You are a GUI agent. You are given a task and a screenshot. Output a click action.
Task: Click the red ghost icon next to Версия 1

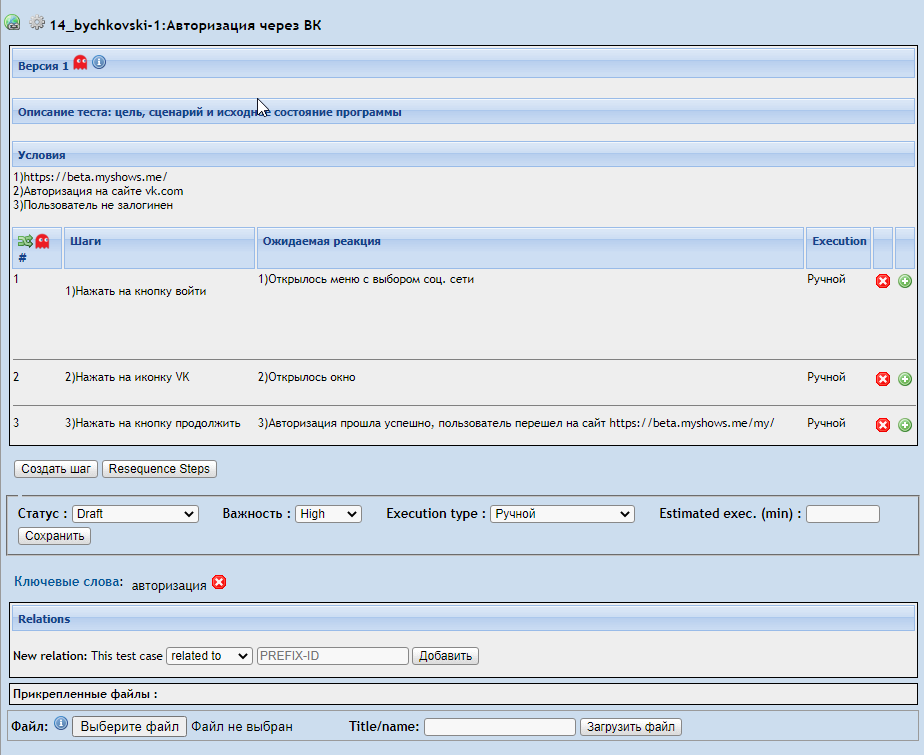tap(80, 62)
